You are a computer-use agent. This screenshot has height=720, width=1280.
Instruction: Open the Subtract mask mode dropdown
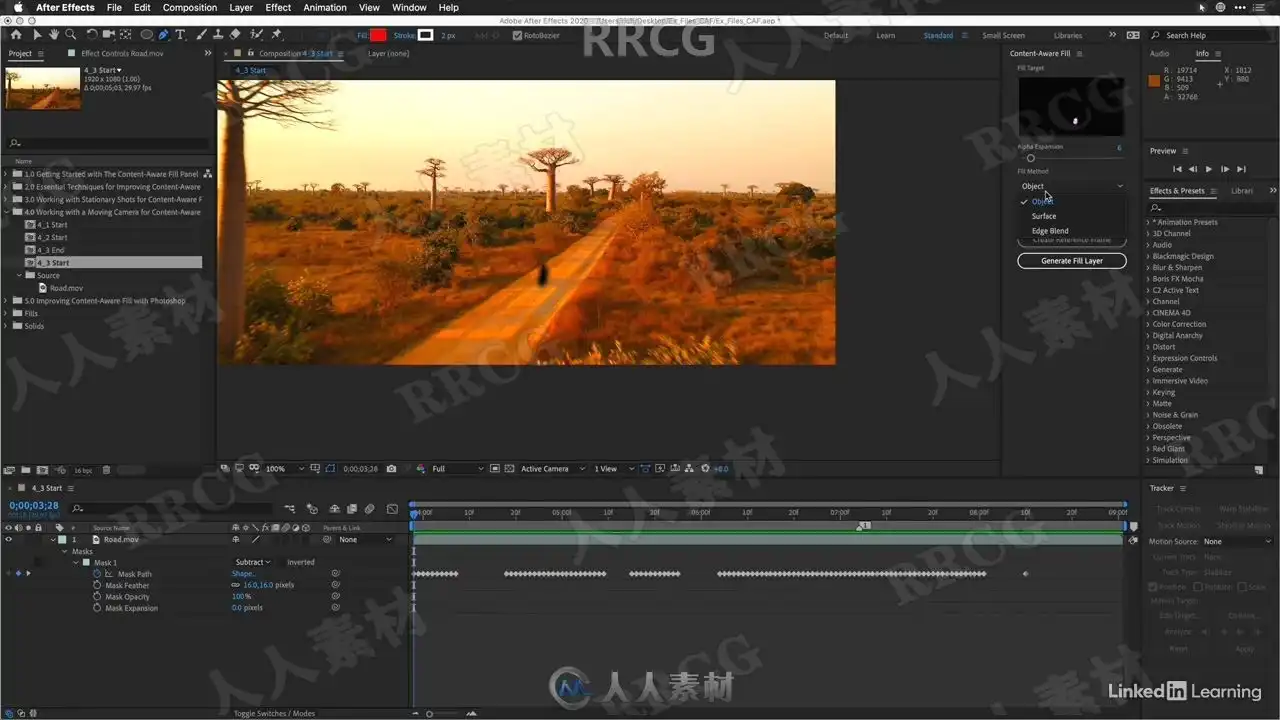point(253,563)
